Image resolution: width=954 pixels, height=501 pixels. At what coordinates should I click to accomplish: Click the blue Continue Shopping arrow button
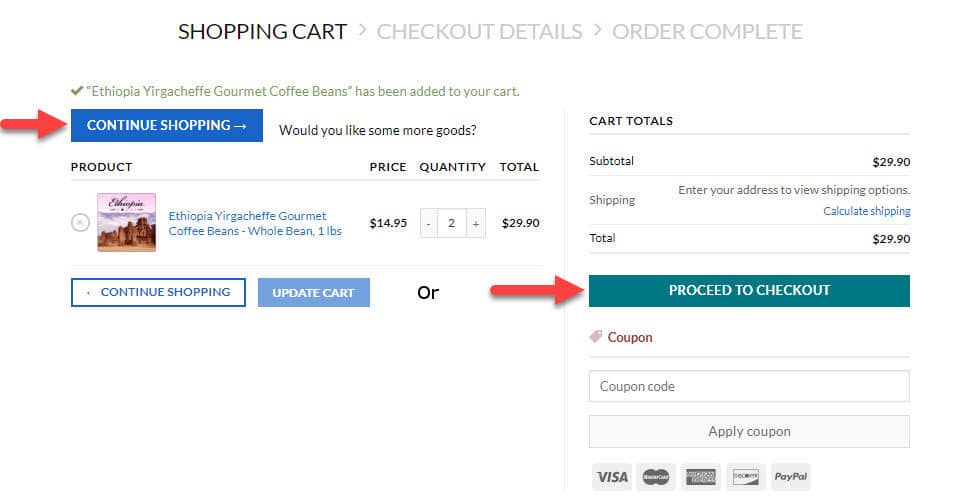pos(167,125)
